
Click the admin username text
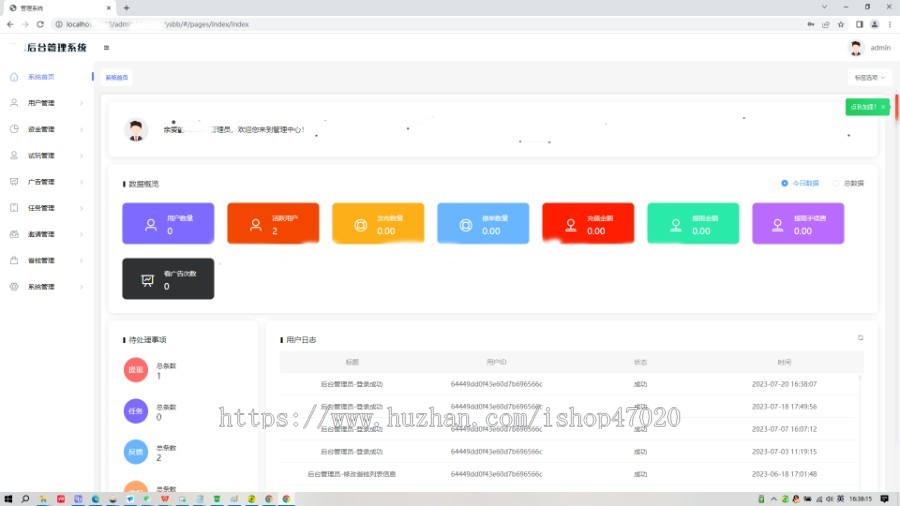point(880,48)
